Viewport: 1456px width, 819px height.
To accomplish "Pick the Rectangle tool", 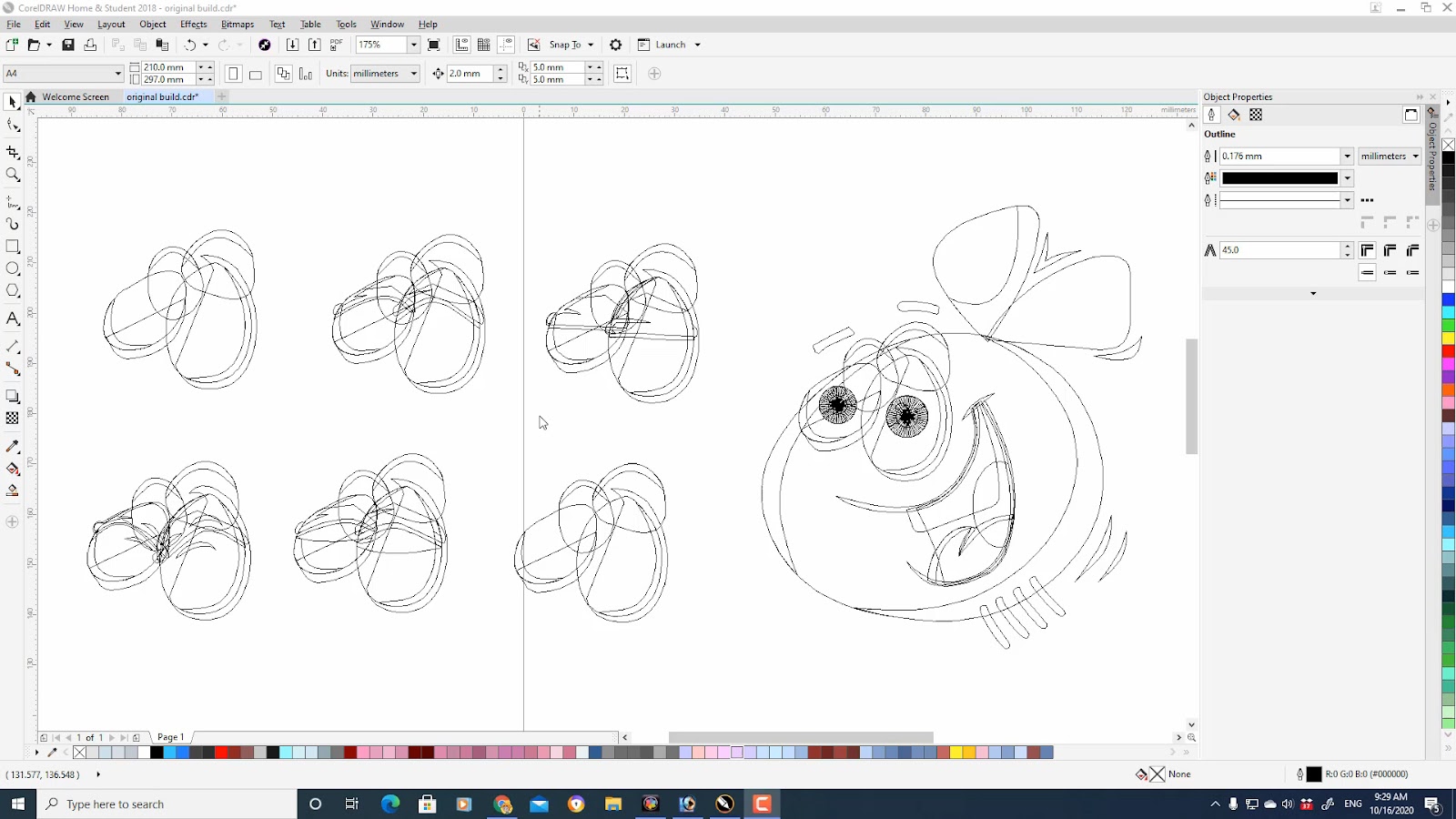I will [x=13, y=247].
